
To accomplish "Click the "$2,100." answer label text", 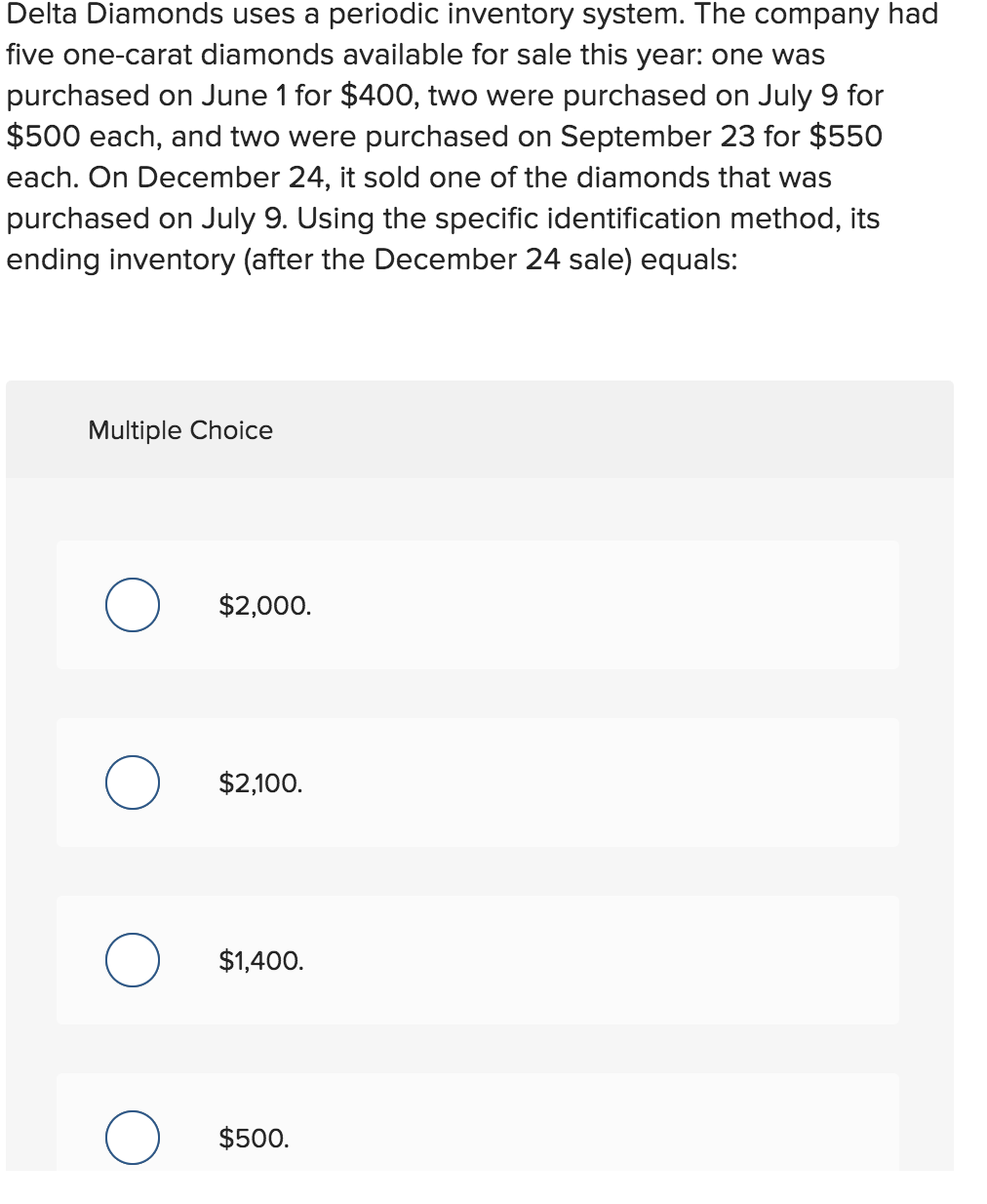I will (260, 783).
